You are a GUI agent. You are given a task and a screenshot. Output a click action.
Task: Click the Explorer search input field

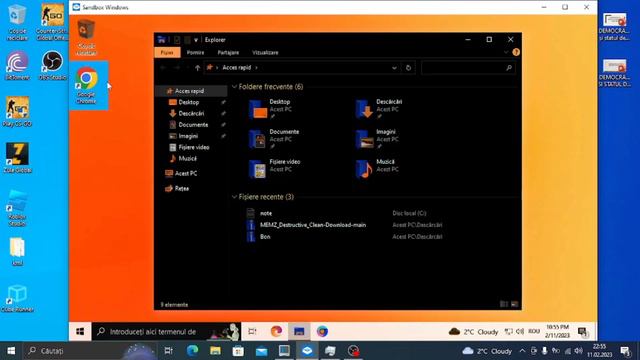pos(468,68)
